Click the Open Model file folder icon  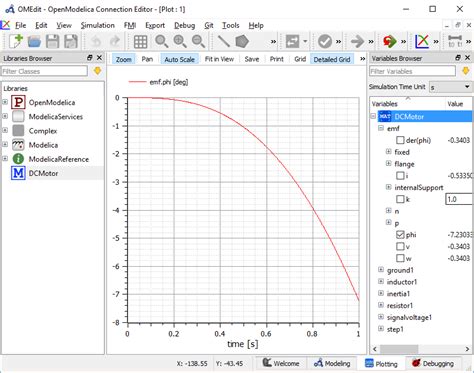pyautogui.click(x=34, y=41)
